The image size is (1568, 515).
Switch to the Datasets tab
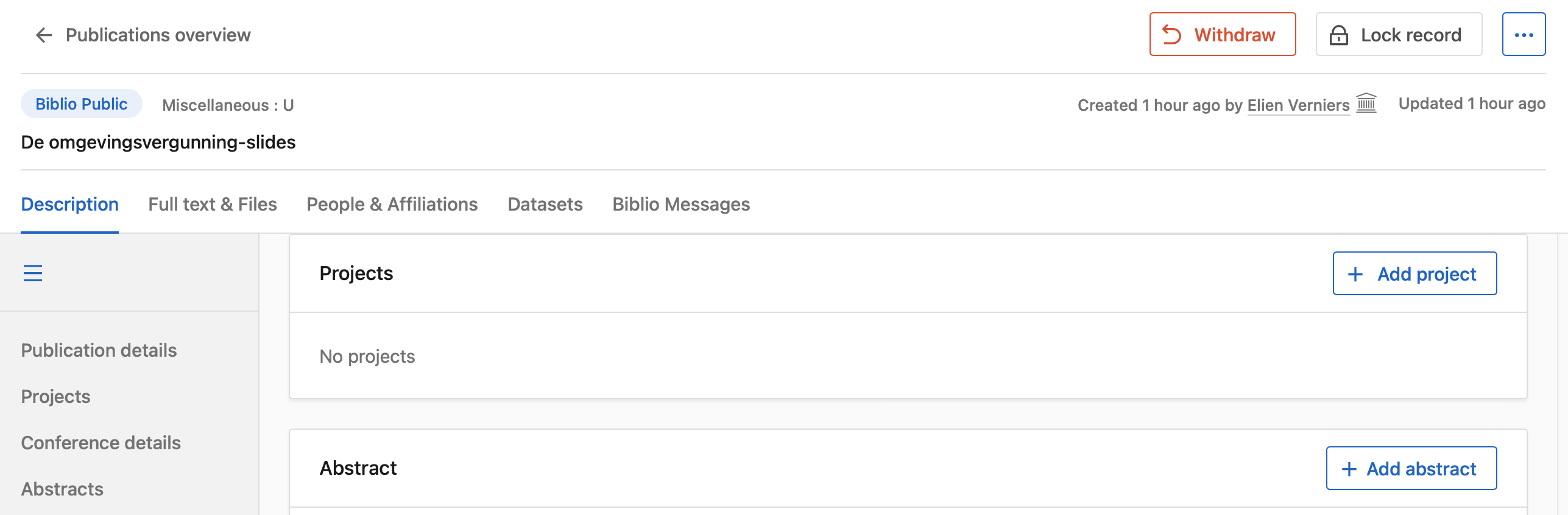pyautogui.click(x=545, y=204)
